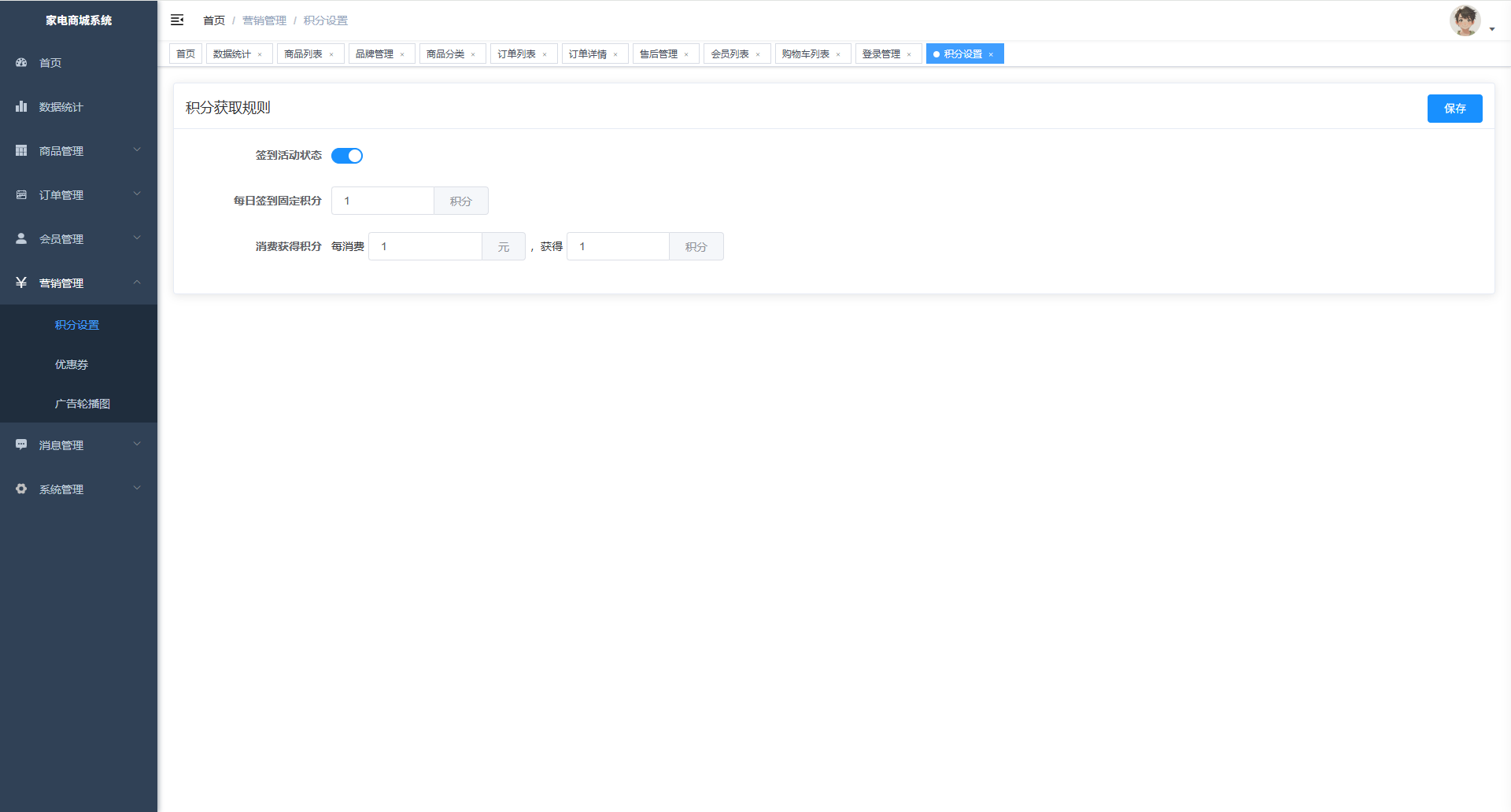This screenshot has width=1511, height=812.
Task: Switch to the 订单列表 tab
Action: 516,54
